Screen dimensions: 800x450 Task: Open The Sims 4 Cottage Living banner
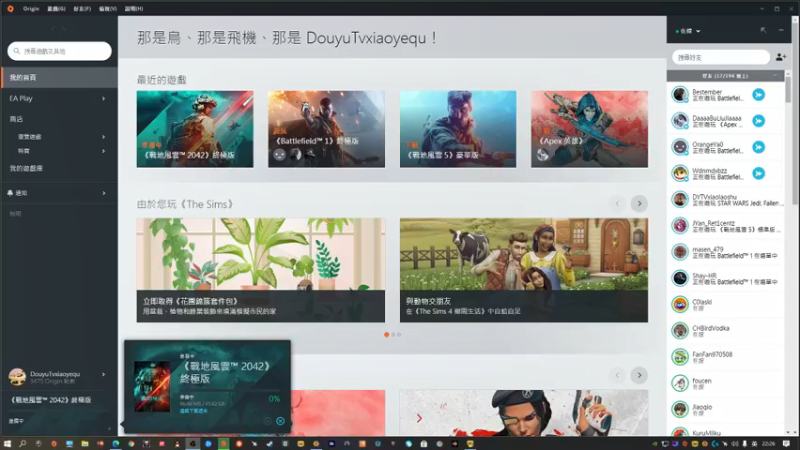524,270
